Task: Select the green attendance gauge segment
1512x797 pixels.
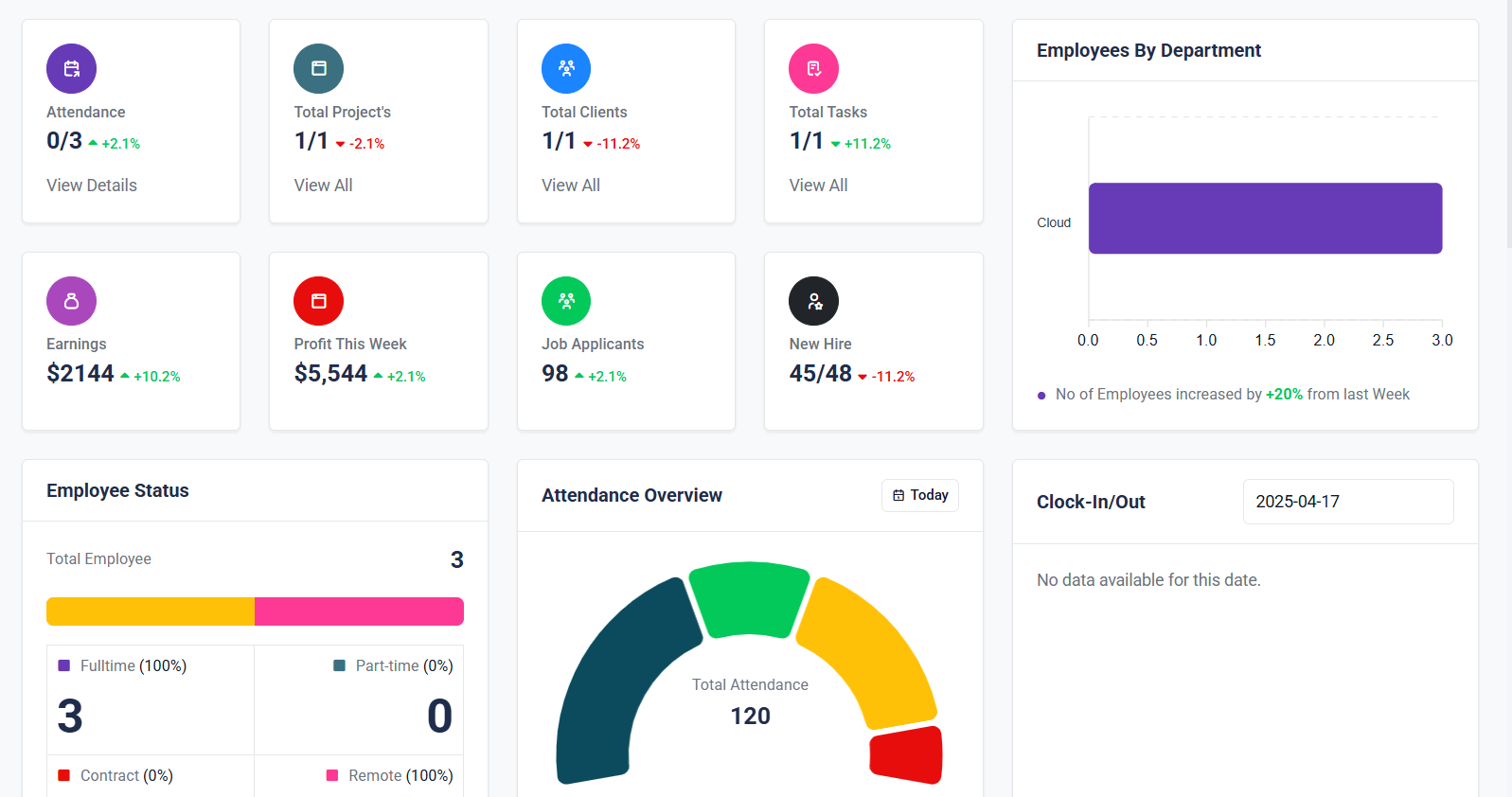Action: (x=749, y=598)
